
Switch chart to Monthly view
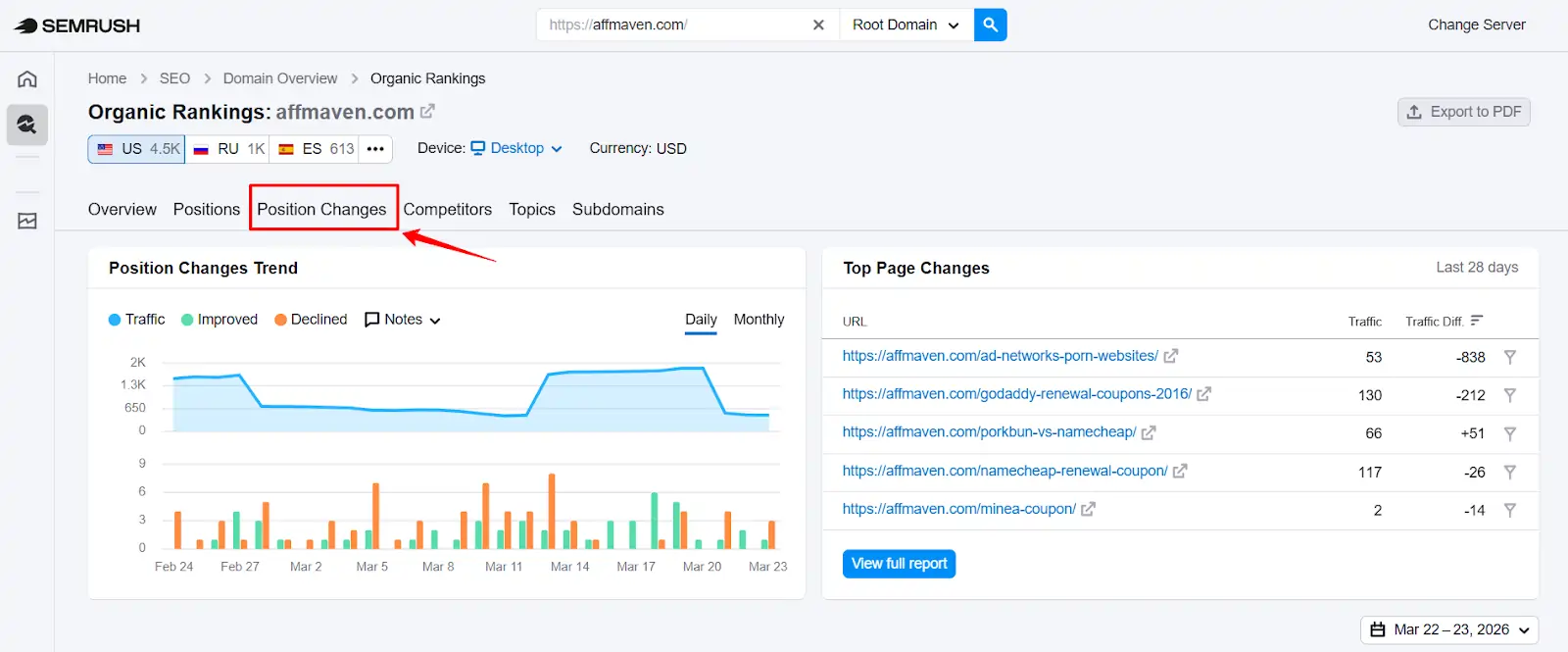click(759, 320)
